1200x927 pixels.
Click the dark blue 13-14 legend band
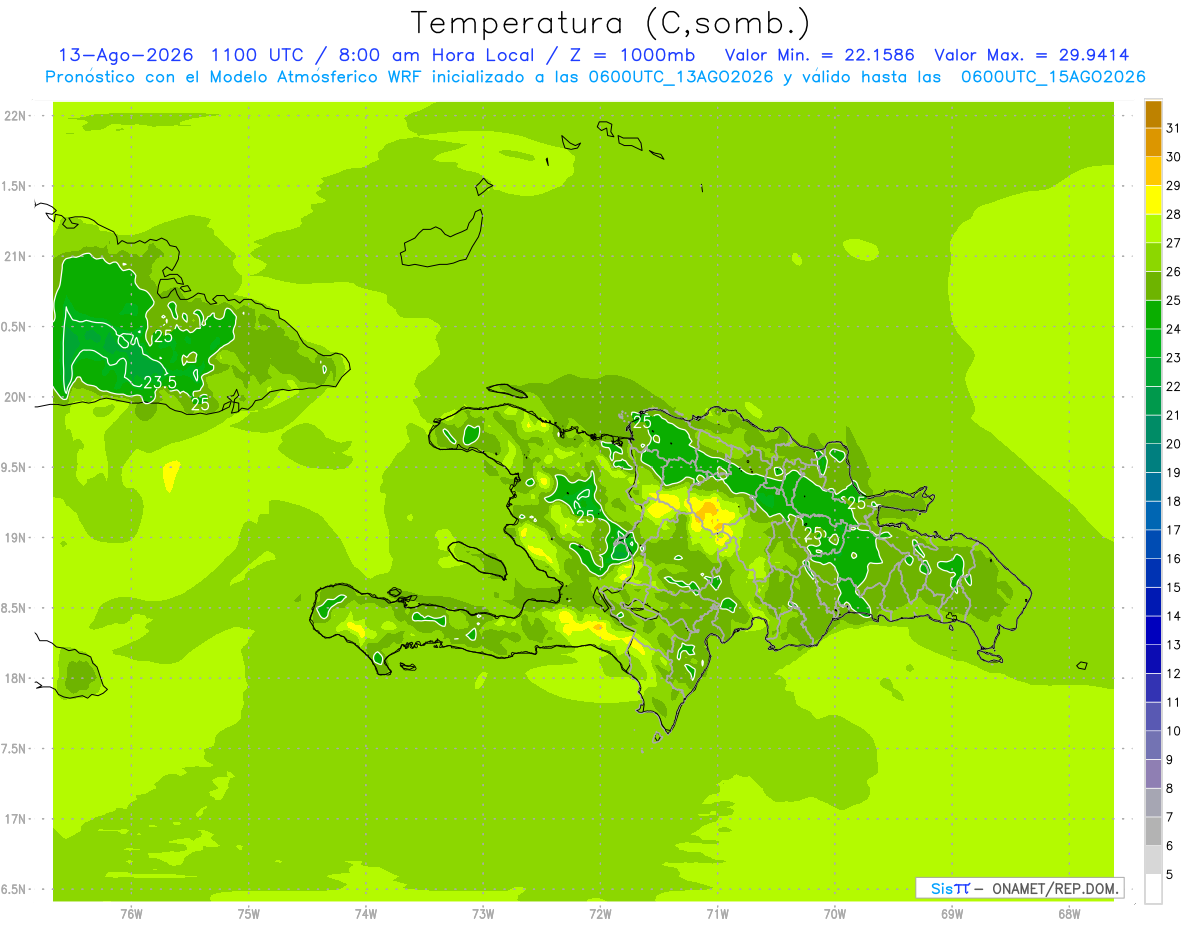pyautogui.click(x=1153, y=631)
